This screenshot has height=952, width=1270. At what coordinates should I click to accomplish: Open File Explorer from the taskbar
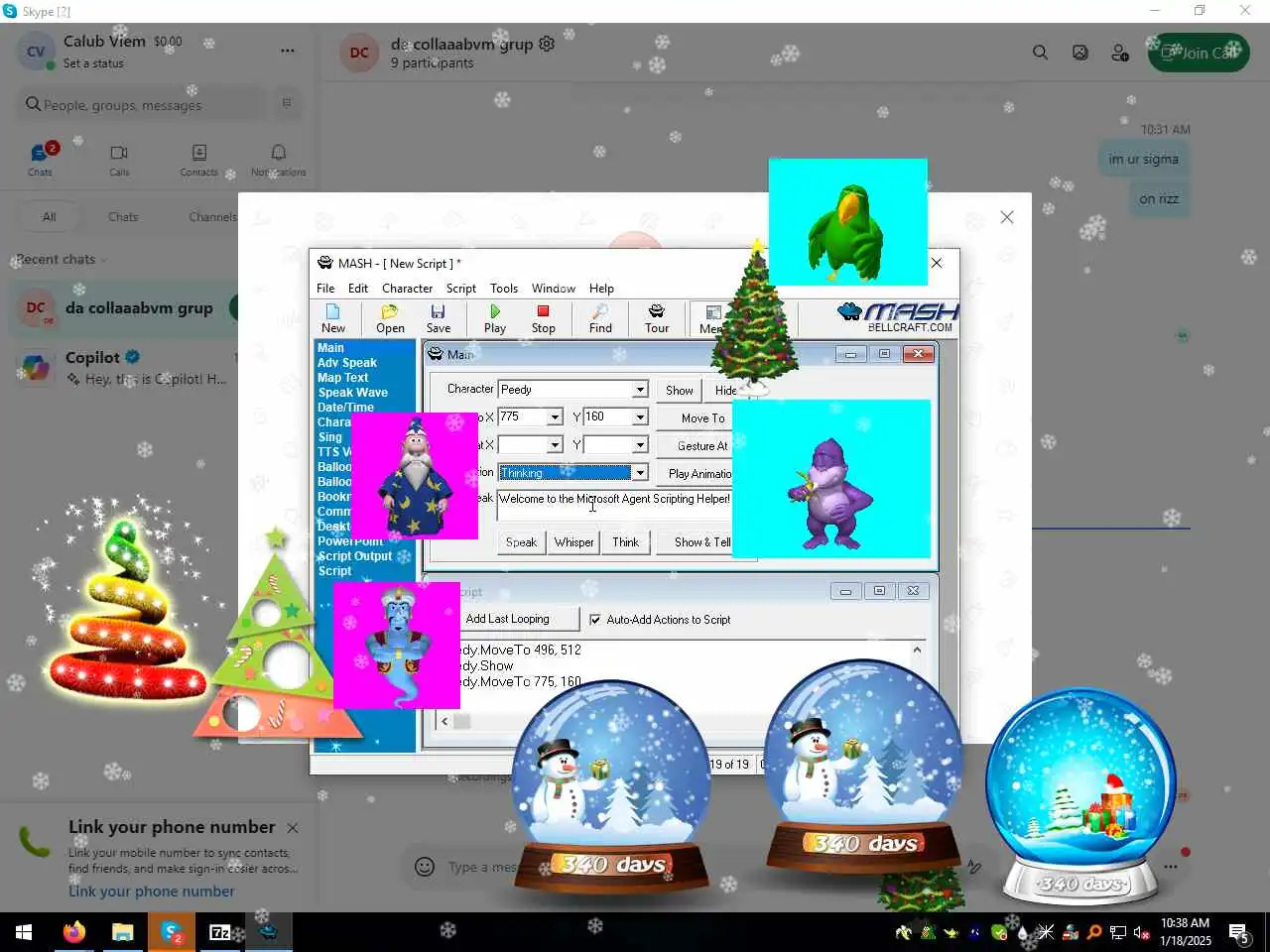click(x=122, y=932)
